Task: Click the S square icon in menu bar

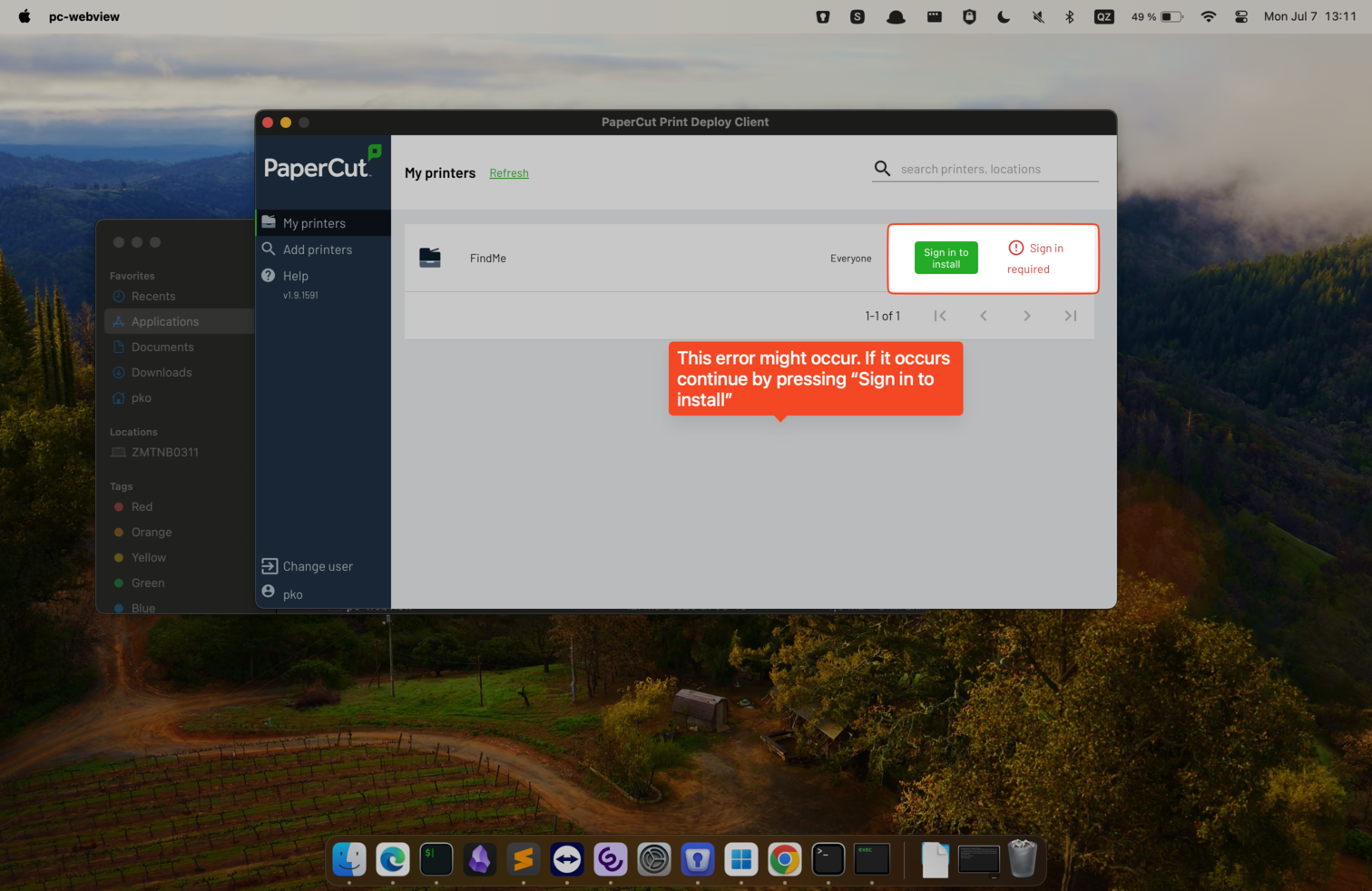Action: [857, 16]
